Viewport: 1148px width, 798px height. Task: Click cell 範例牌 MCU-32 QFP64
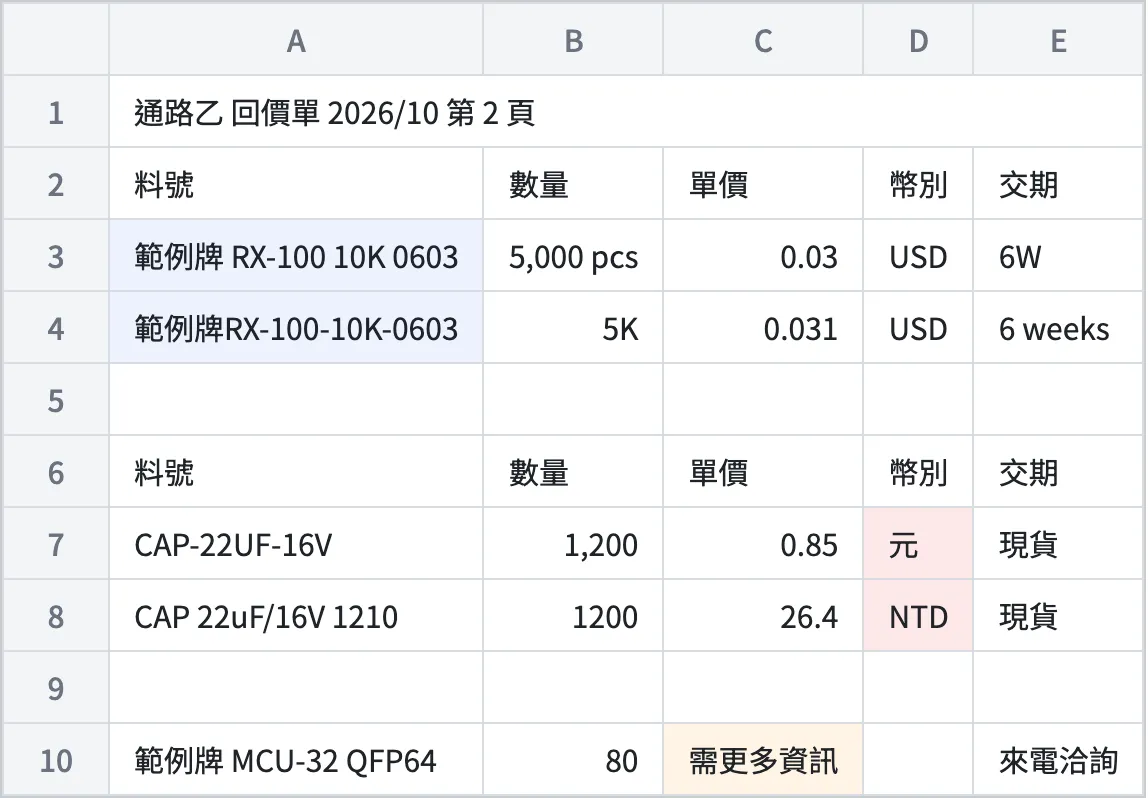click(x=296, y=759)
